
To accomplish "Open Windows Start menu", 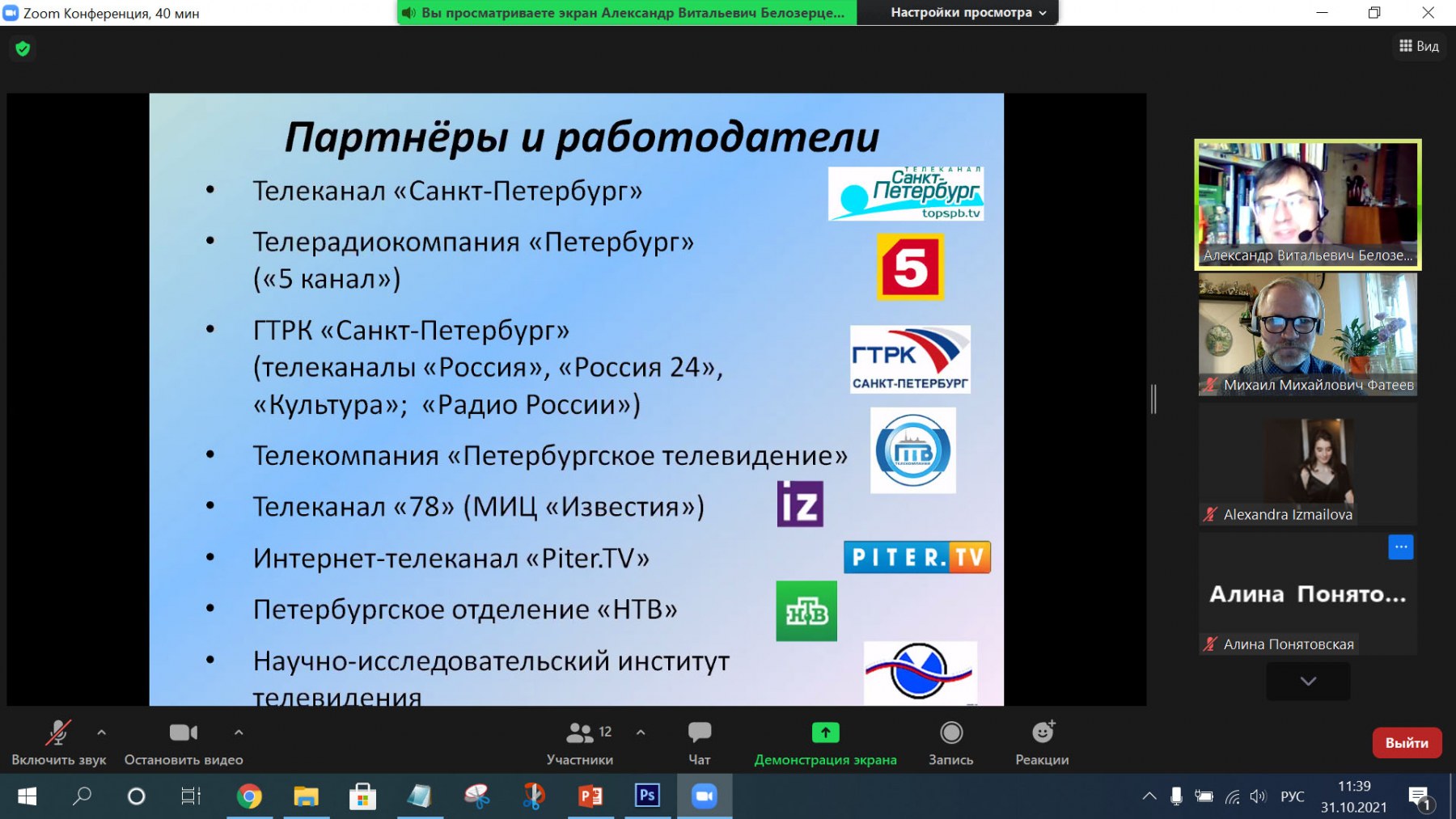I will tap(27, 796).
